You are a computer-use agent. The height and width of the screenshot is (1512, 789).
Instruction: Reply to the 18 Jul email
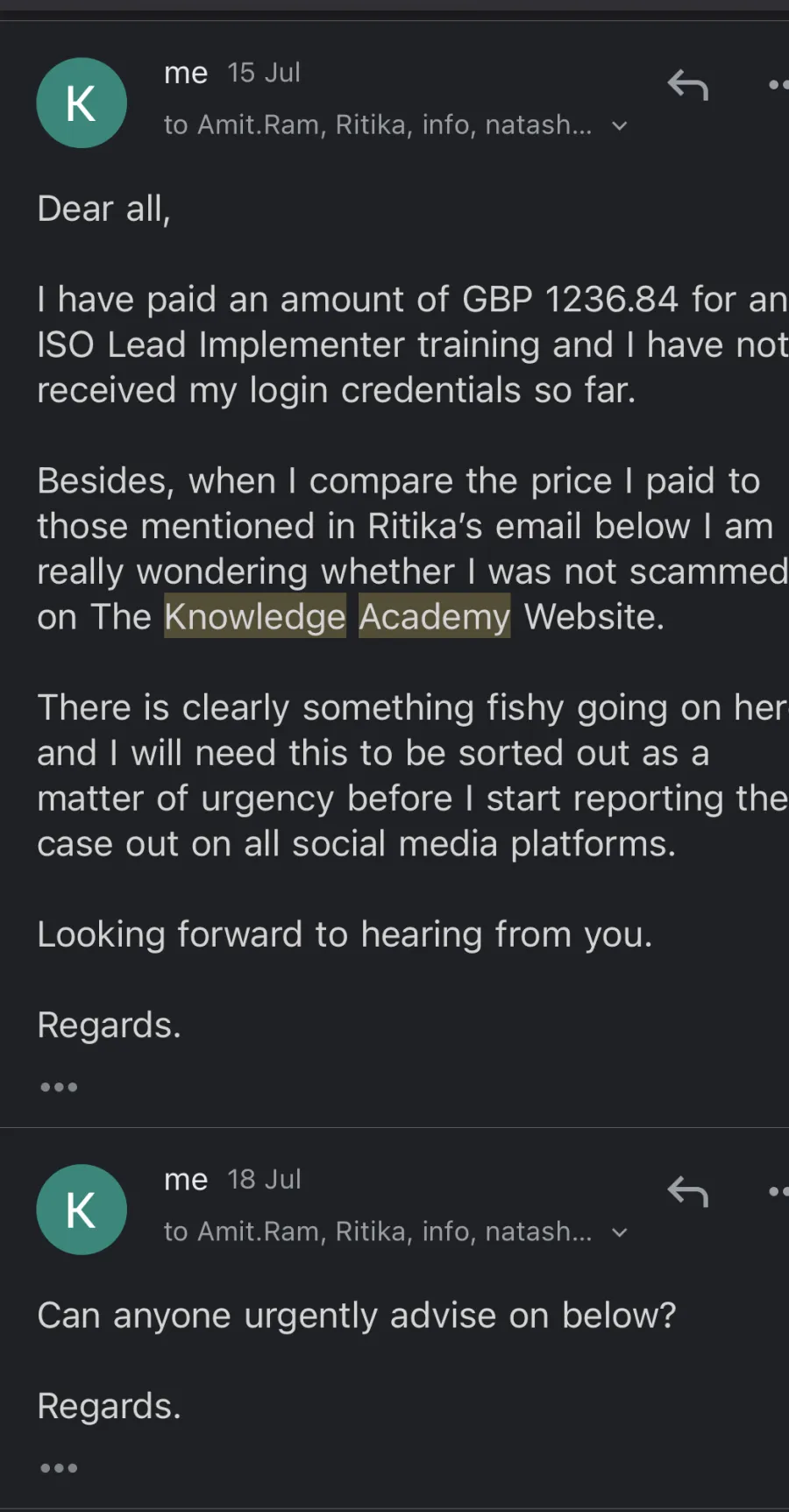(687, 1192)
